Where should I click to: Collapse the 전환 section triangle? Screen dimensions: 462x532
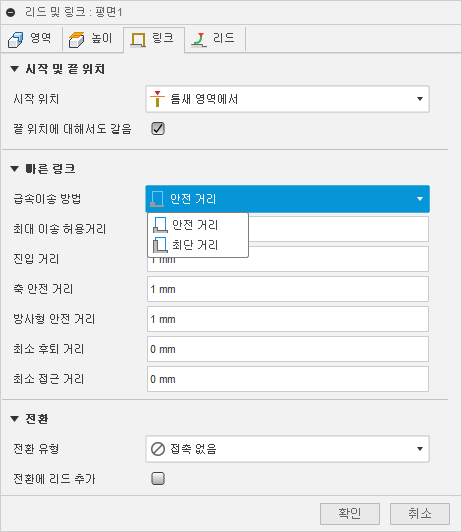click(14, 419)
